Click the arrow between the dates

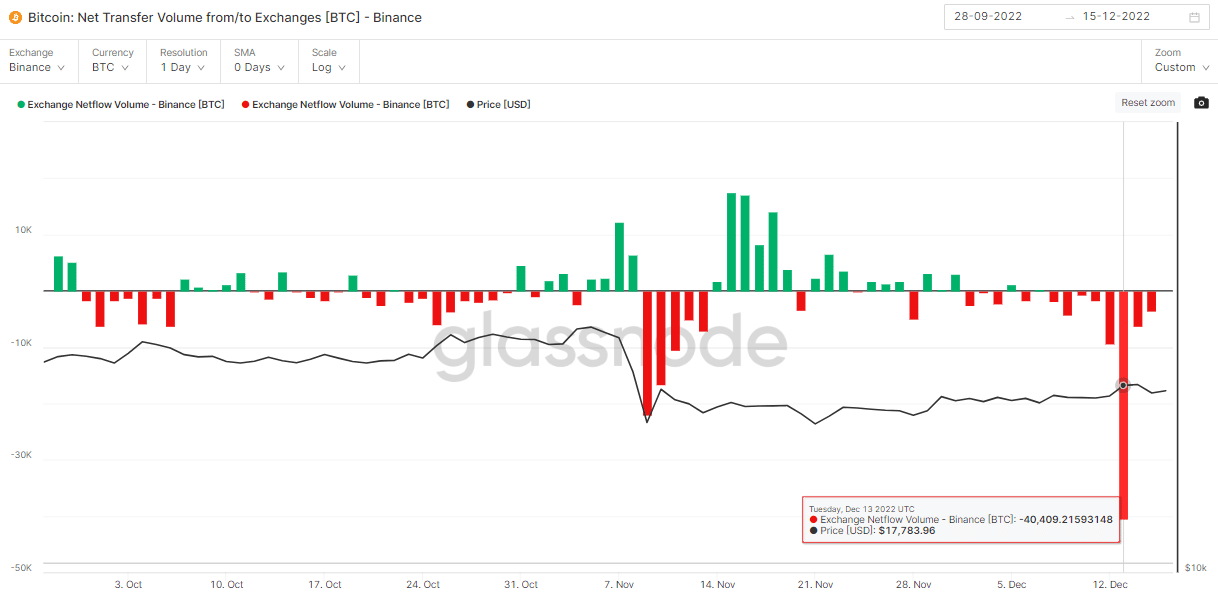(1070, 17)
